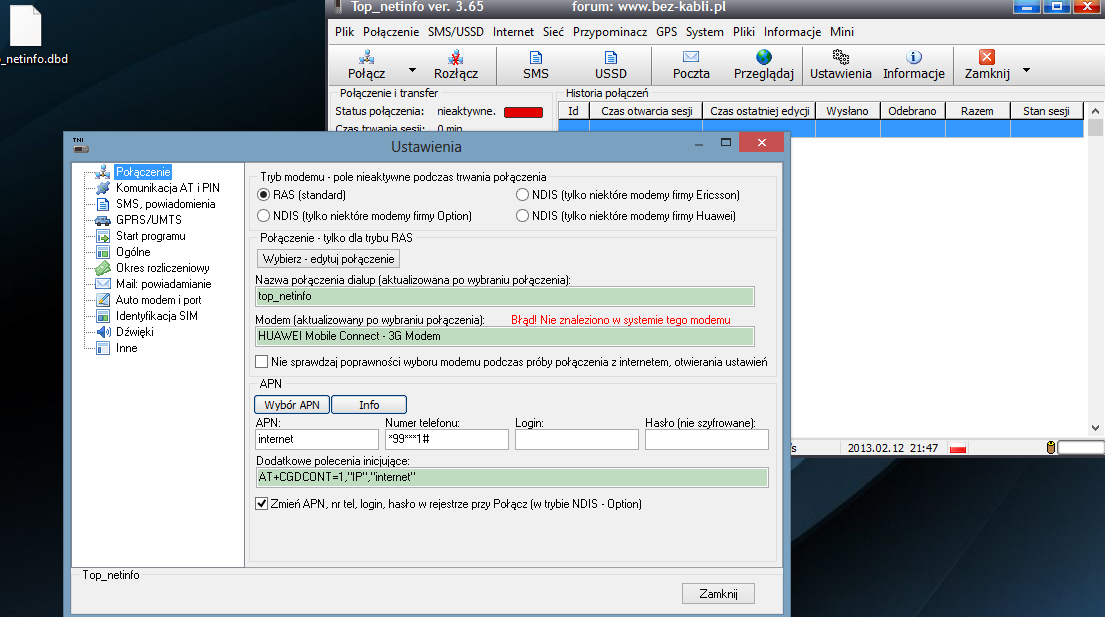This screenshot has height=617, width=1105.
Task: Select NDIS option for Huawei modems
Action: pos(523,216)
